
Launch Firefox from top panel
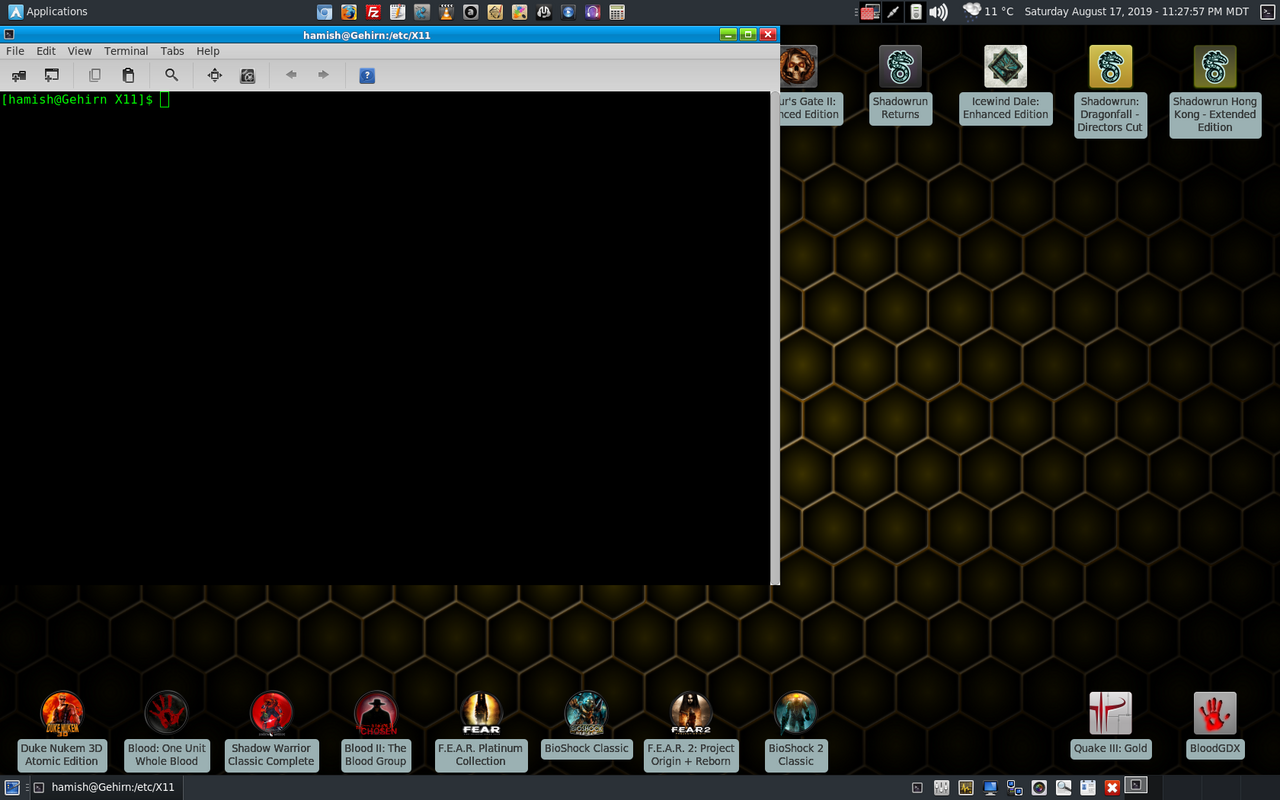point(349,12)
